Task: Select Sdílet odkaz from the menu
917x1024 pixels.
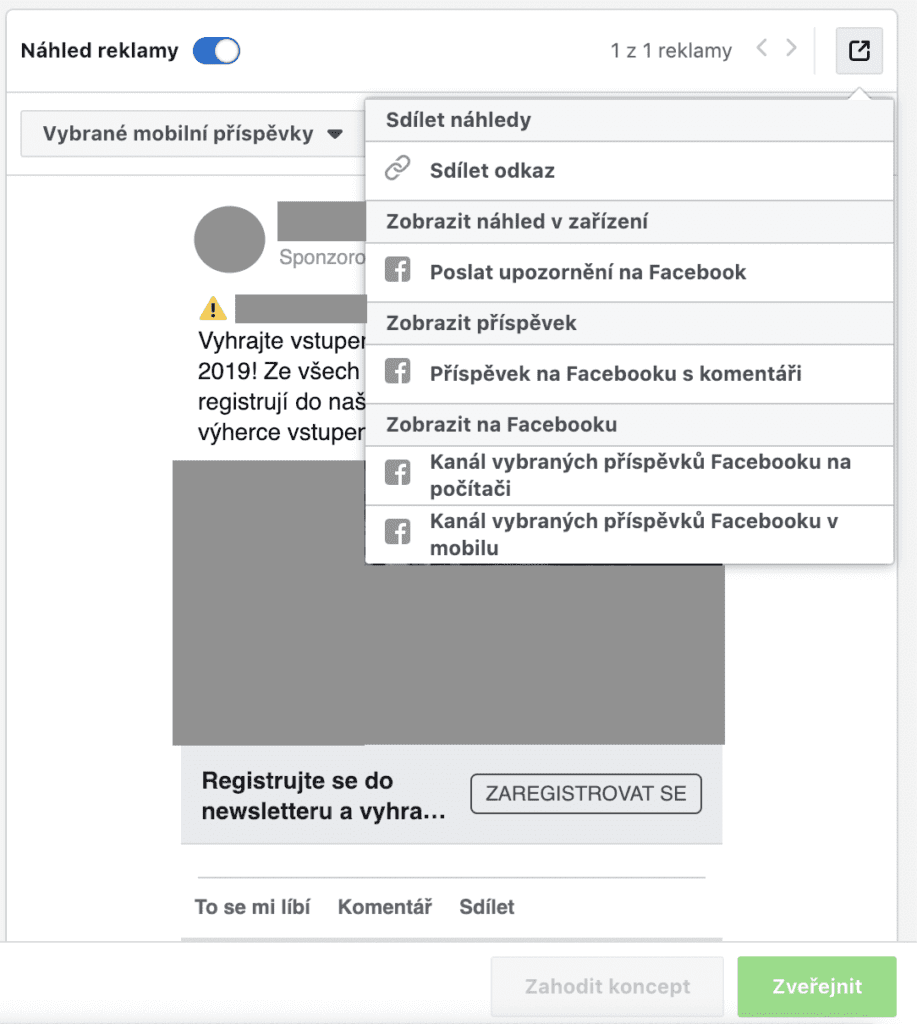Action: [492, 170]
